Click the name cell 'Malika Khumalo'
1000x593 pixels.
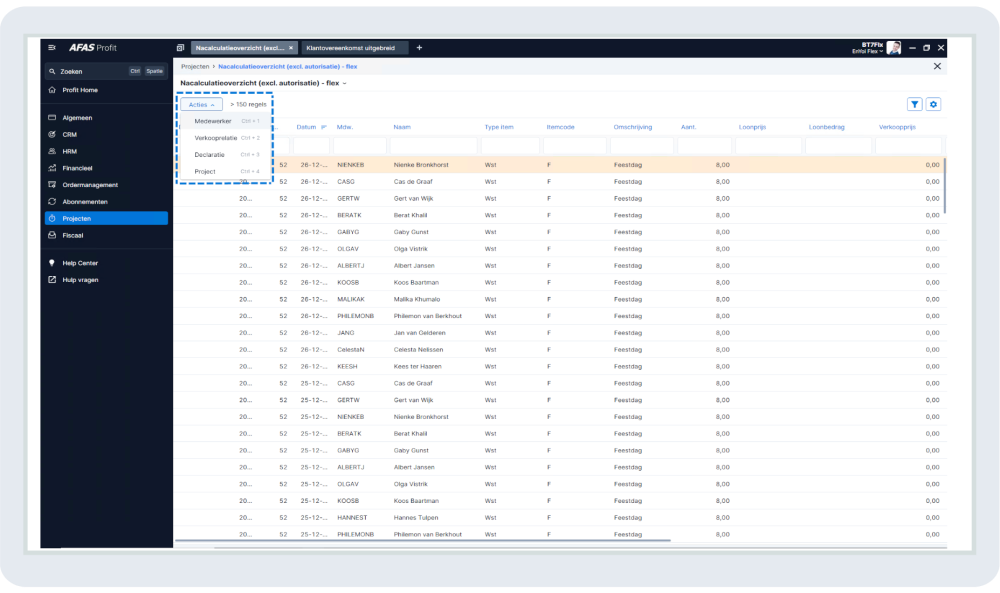point(416,300)
